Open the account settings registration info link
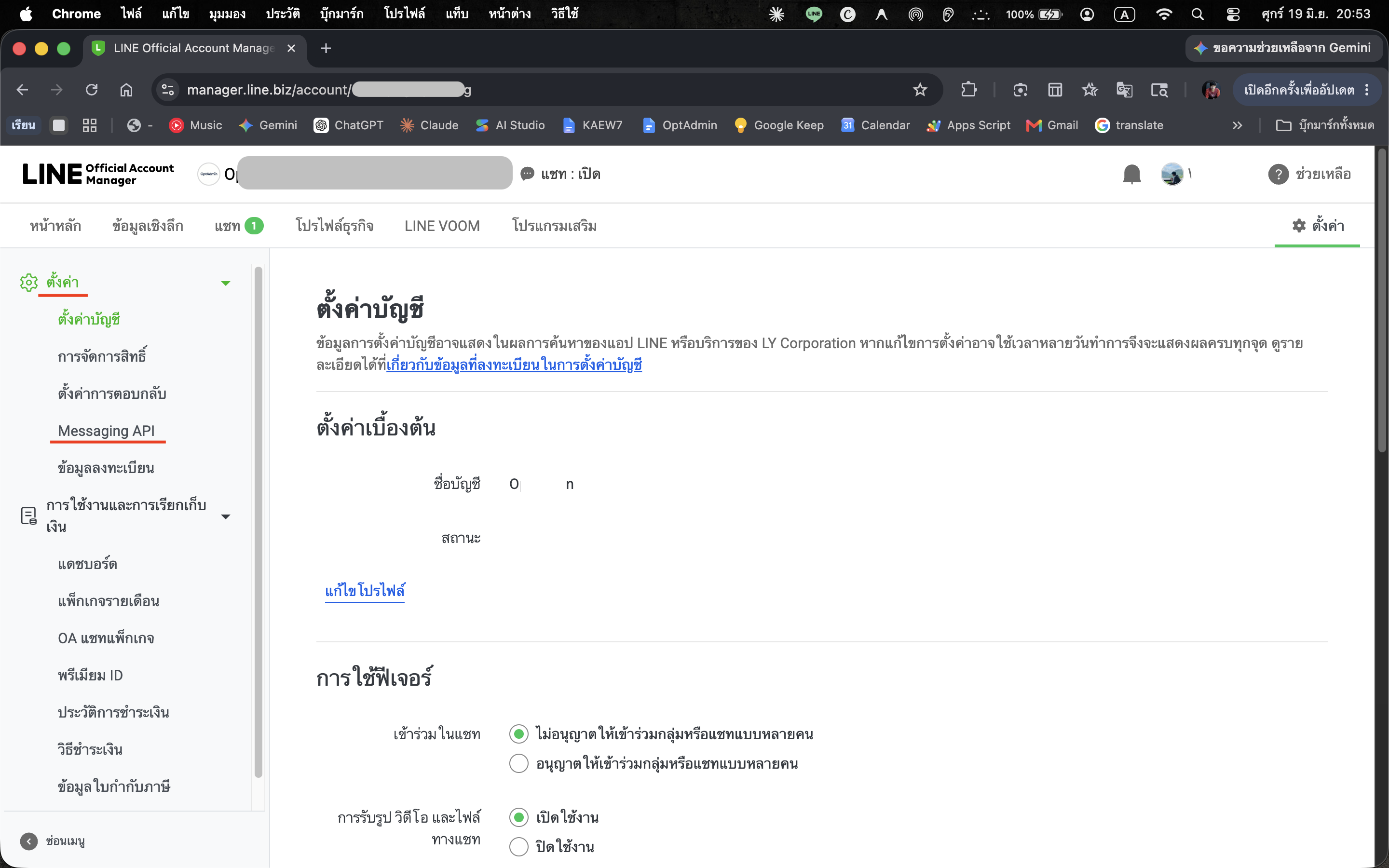This screenshot has height=868, width=1389. 514,365
